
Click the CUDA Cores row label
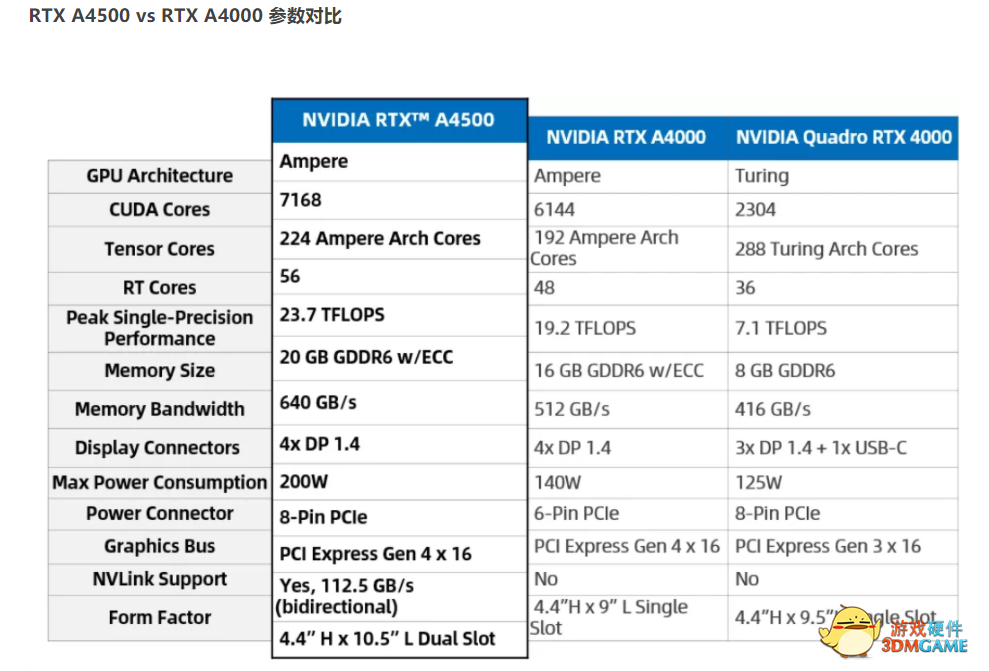coord(160,210)
